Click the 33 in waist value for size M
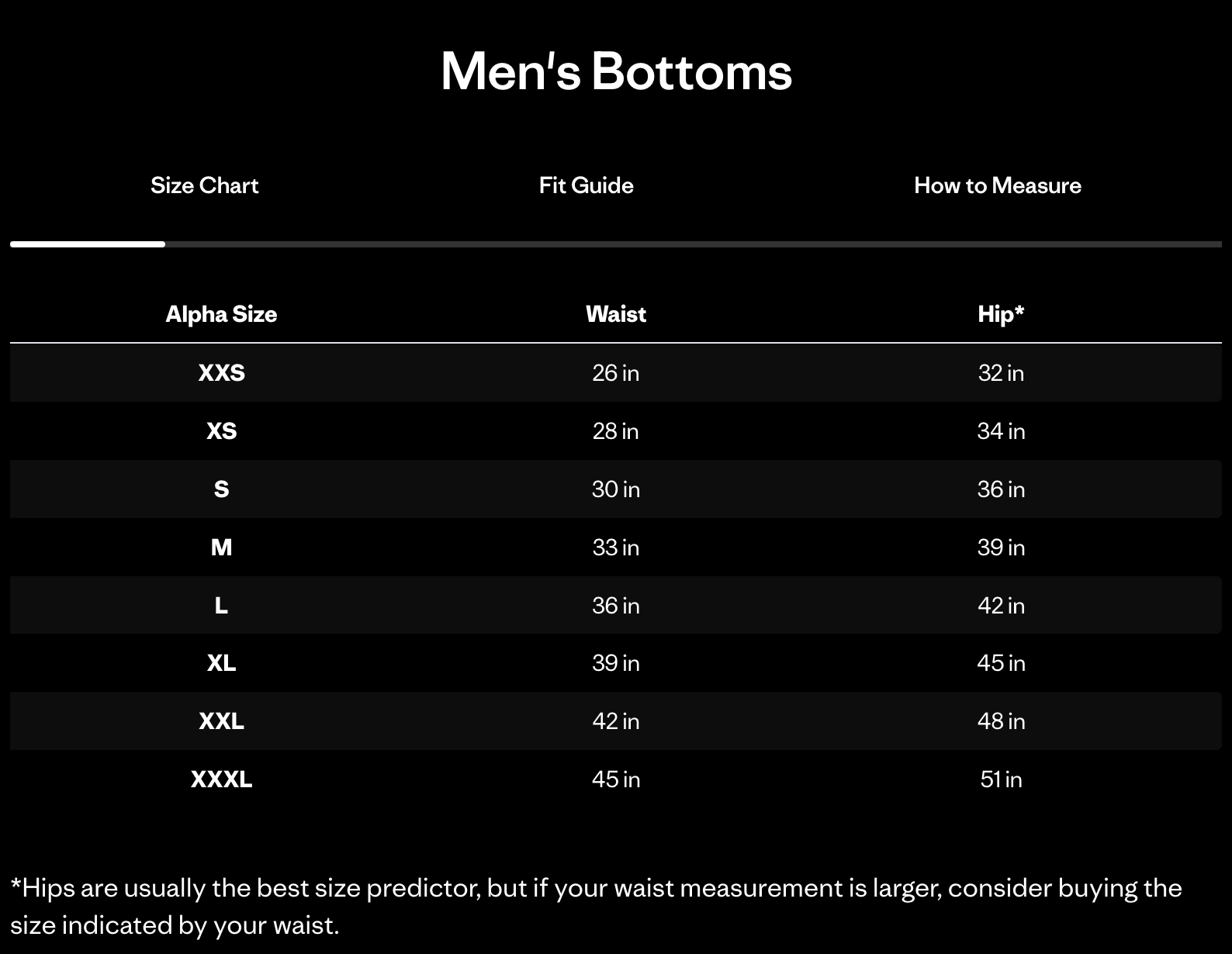The height and width of the screenshot is (954, 1232). [615, 547]
